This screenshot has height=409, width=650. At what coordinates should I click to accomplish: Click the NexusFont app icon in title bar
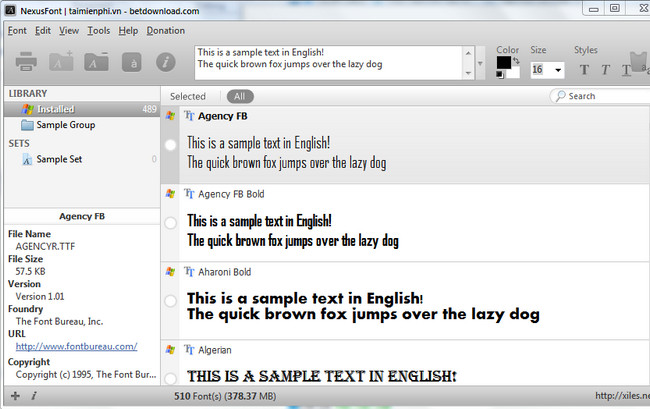[x=10, y=10]
